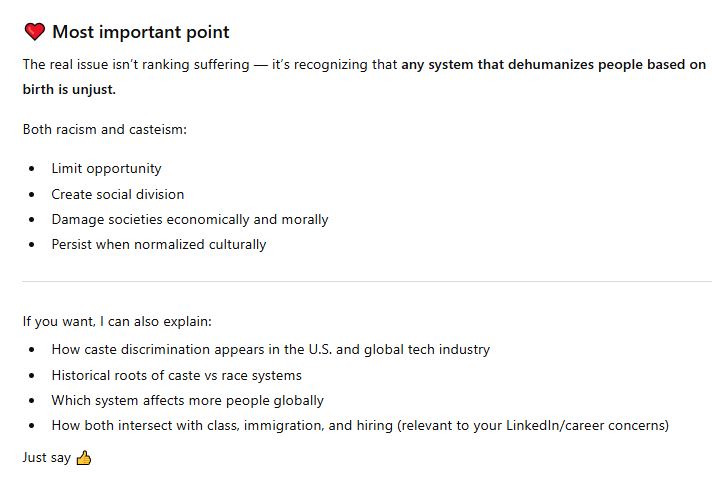Click "Damage societies economically and morally" bullet
The image size is (712, 490).
pos(190,219)
